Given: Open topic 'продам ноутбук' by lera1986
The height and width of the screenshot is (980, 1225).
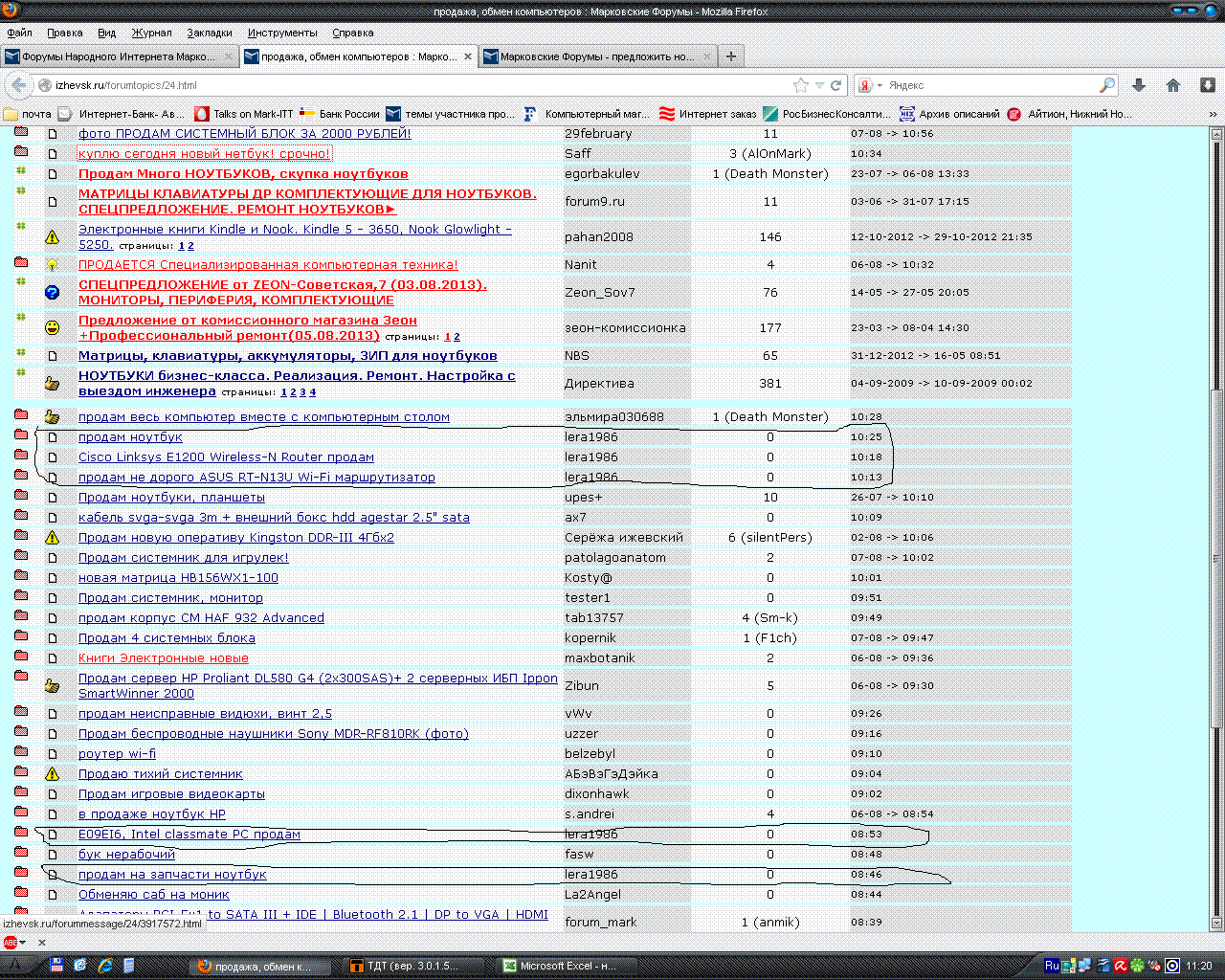Looking at the screenshot, I should [x=130, y=436].
